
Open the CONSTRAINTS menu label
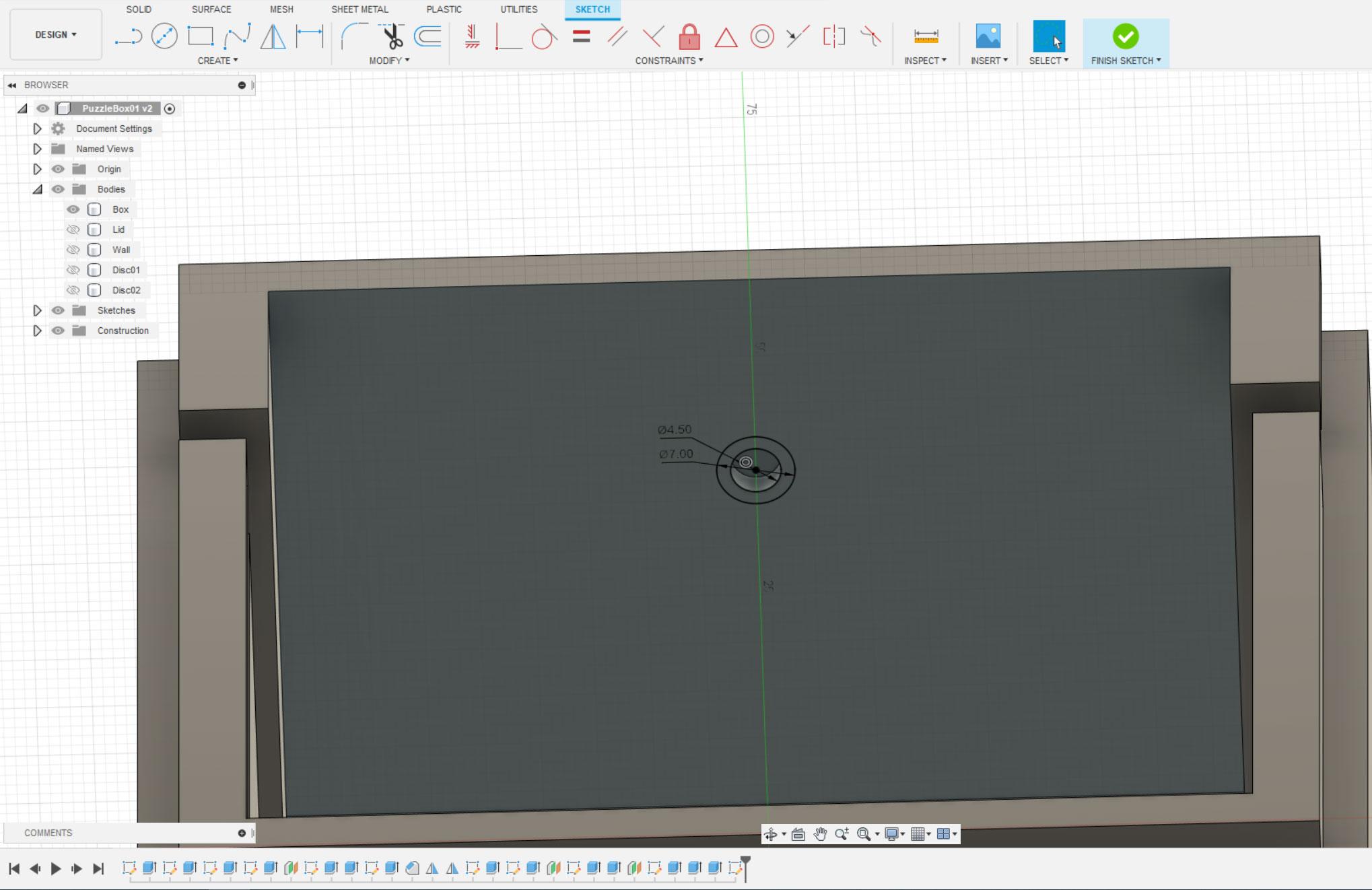point(668,61)
